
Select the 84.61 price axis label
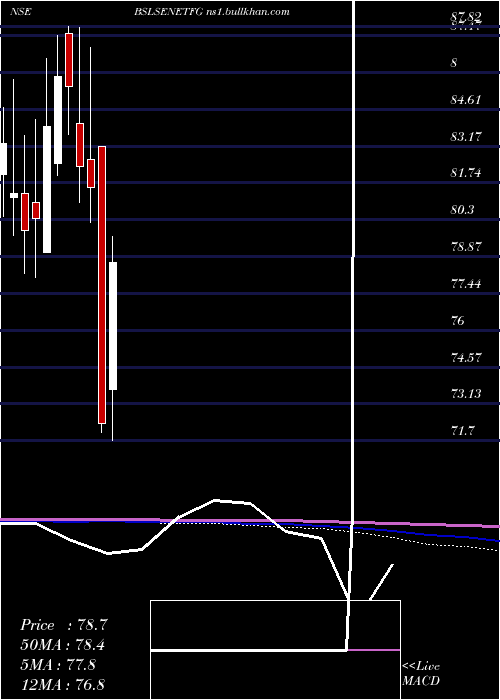[466, 100]
